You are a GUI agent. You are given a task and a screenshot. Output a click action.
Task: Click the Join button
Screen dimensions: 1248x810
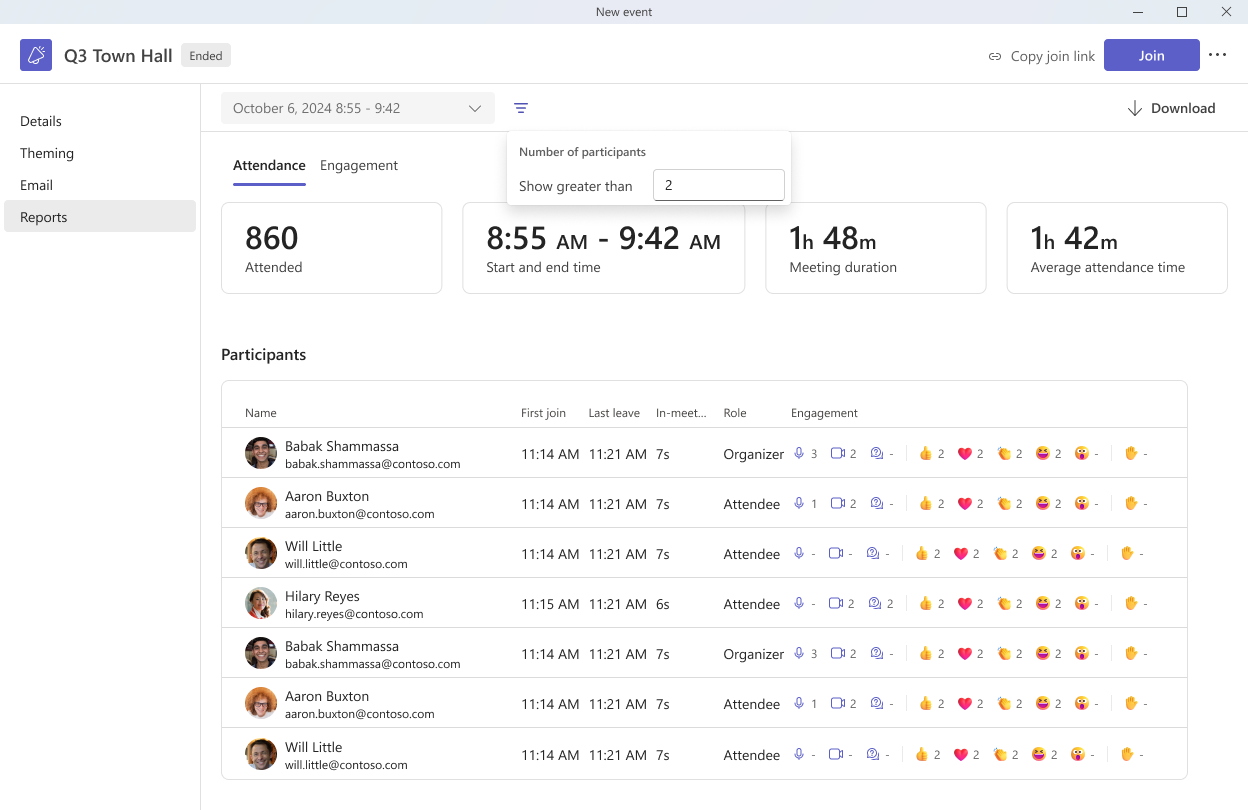(x=1151, y=55)
